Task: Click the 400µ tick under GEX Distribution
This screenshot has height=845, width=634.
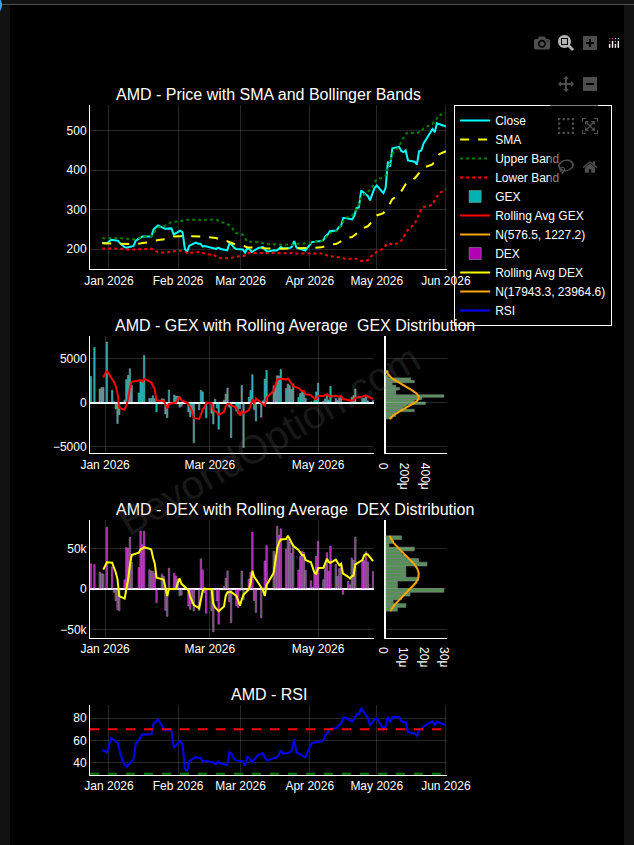Action: pos(426,476)
